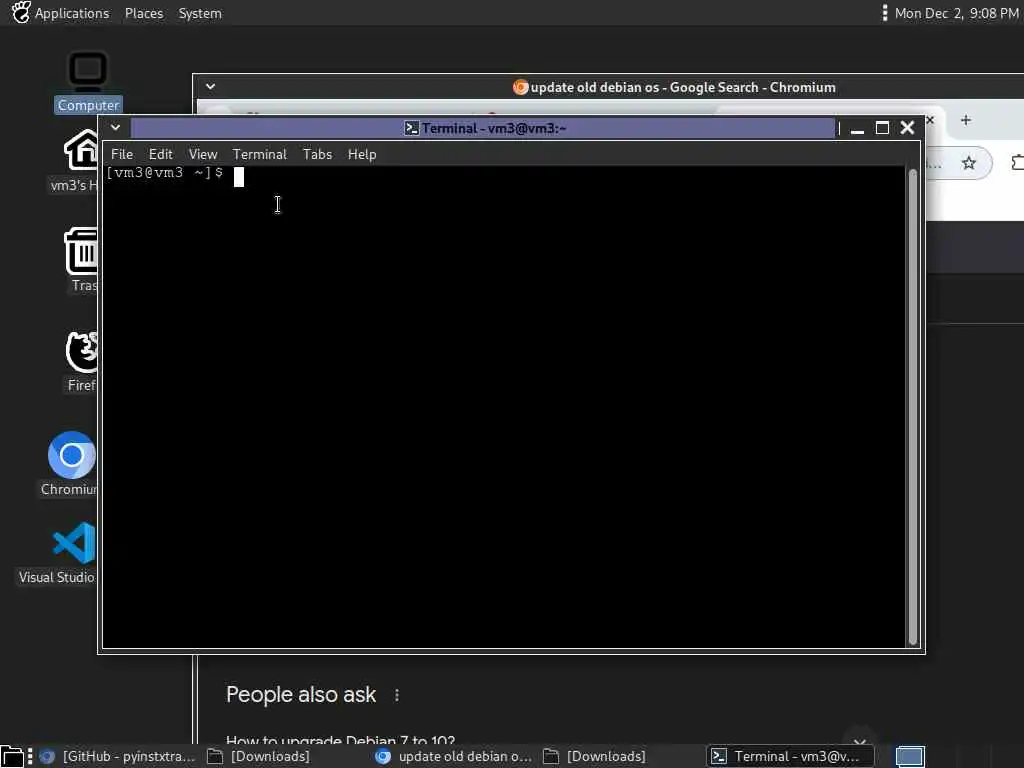
Task: Maximize the Terminal window
Action: point(882,128)
